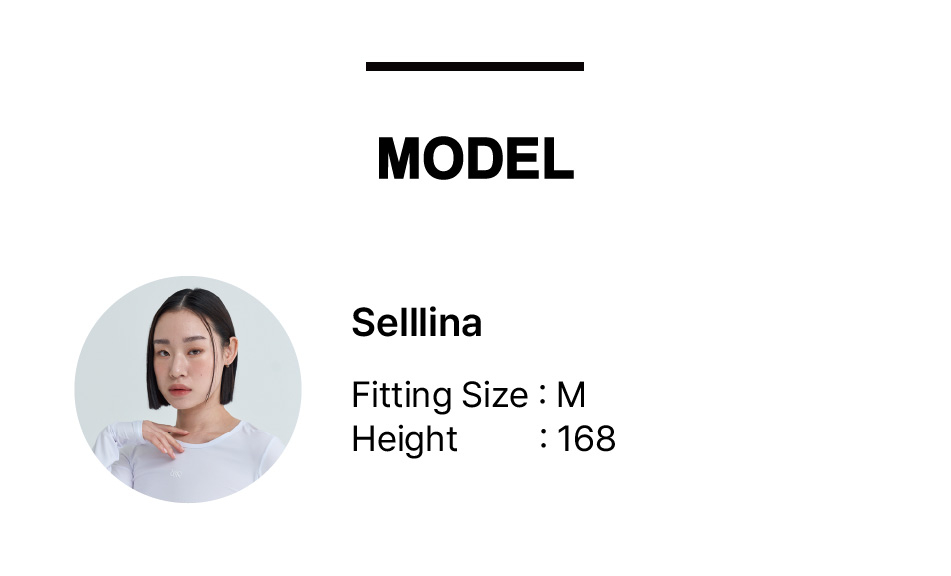Image resolution: width=951 pixels, height=576 pixels.
Task: Click the fitting size value M
Action: coord(570,395)
